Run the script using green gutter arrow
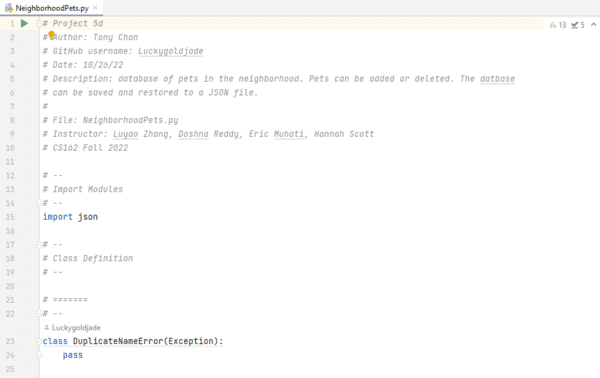Viewport: 600px width, 378px height. (24, 23)
